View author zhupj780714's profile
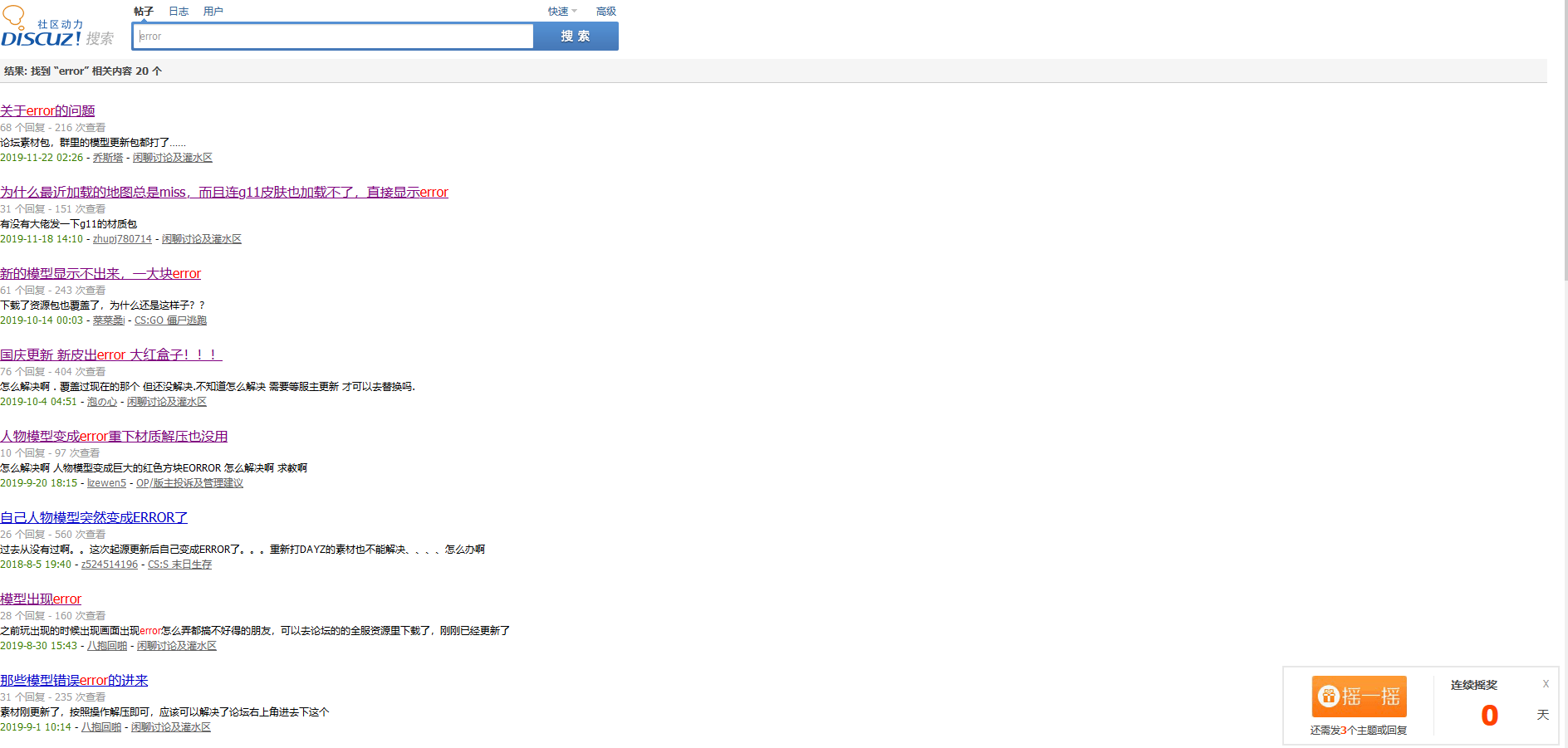1568x748 pixels. coord(122,239)
